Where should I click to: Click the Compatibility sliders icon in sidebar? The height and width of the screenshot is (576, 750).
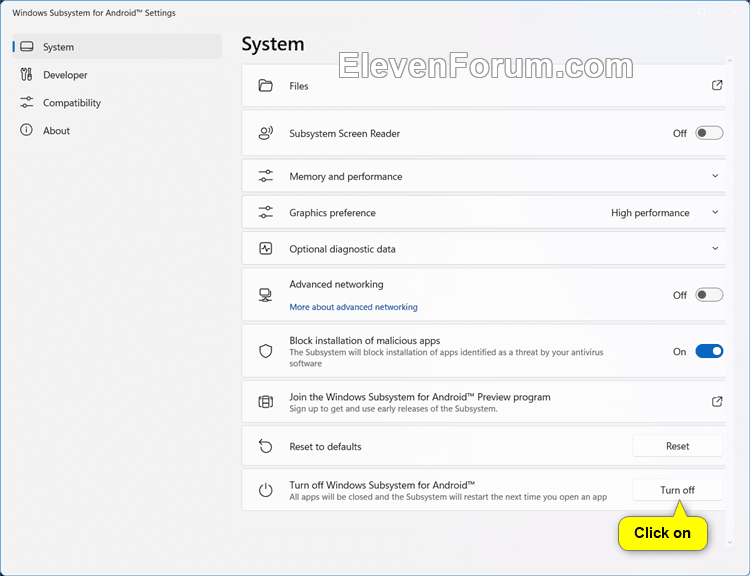click(27, 102)
